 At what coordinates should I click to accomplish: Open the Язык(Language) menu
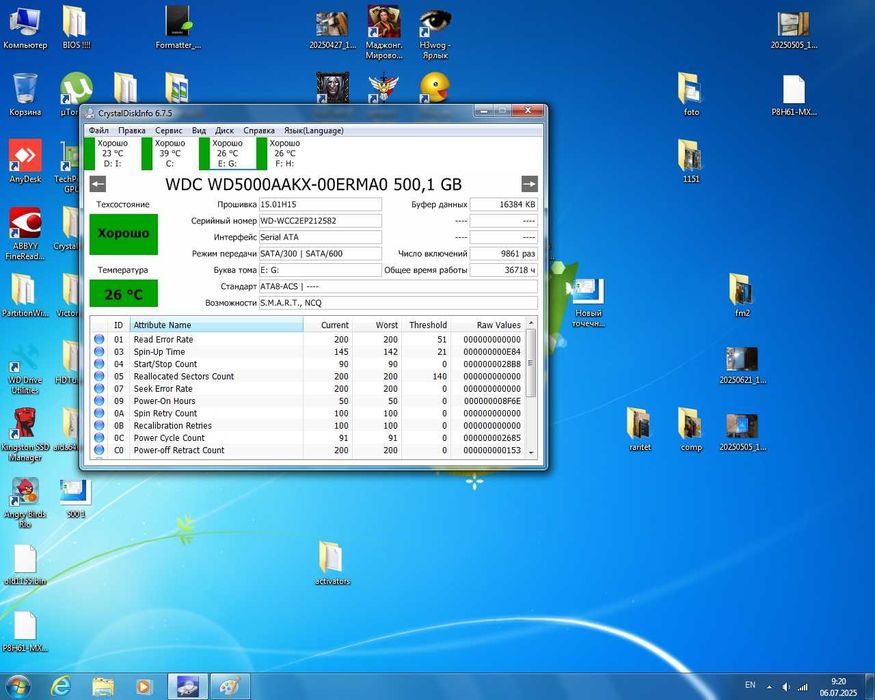[314, 130]
